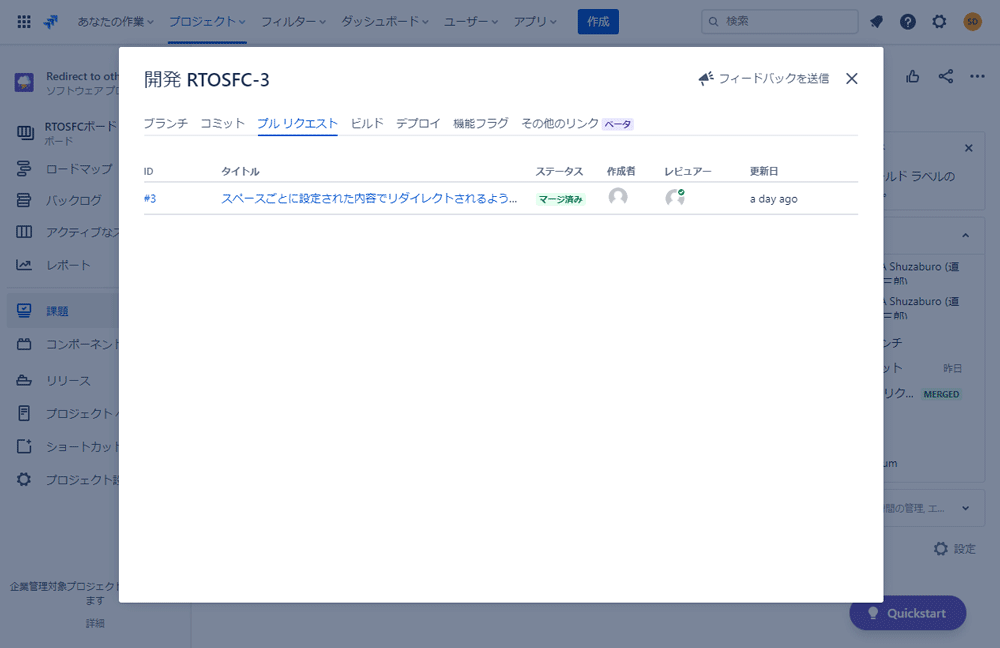This screenshot has width=1000, height=648.
Task: Click the blue 作成 button
Action: 598,22
